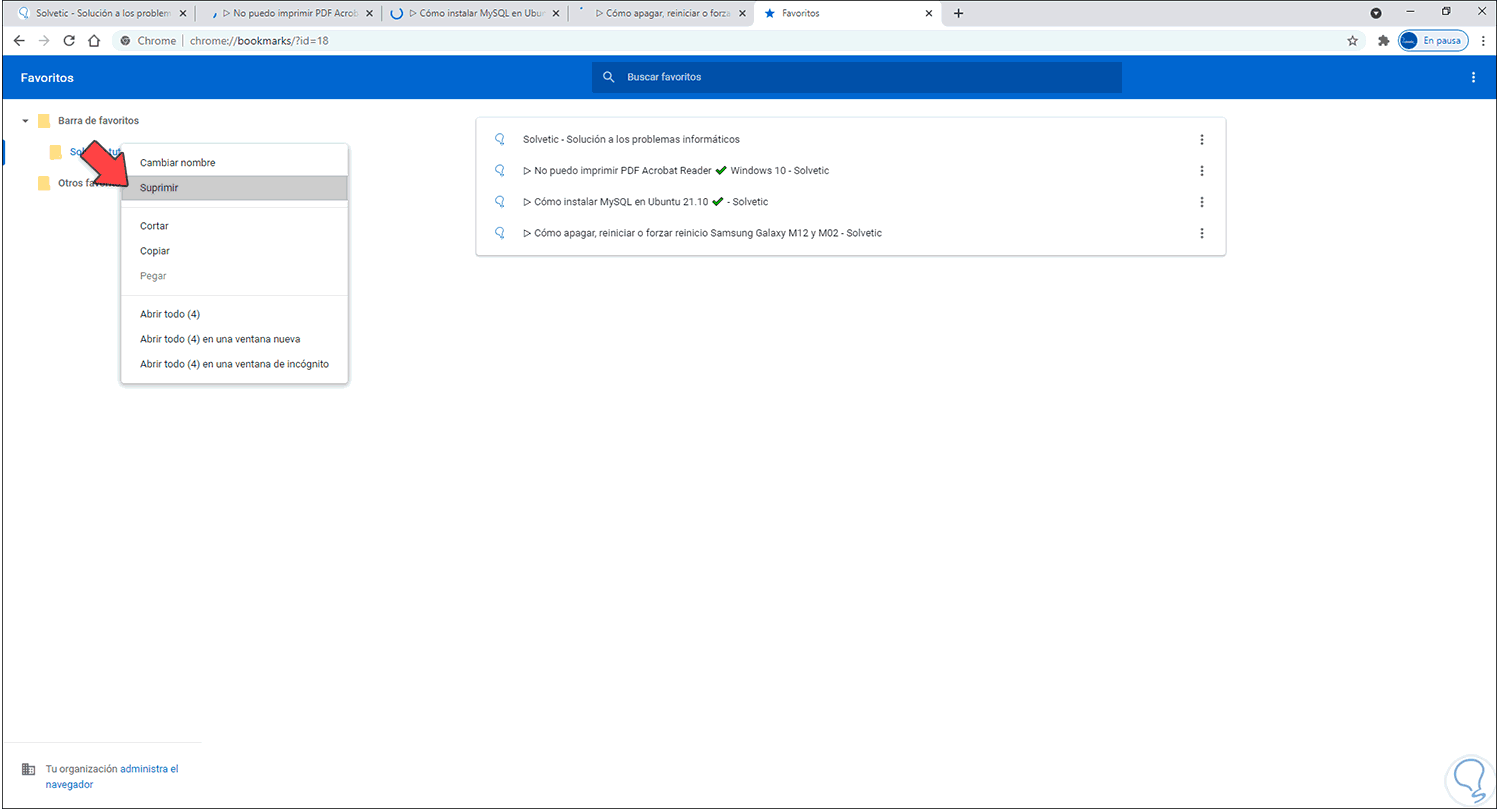Viewport: 1500px width, 809px height.
Task: Open the Extensions puzzle icon
Action: point(1384,41)
